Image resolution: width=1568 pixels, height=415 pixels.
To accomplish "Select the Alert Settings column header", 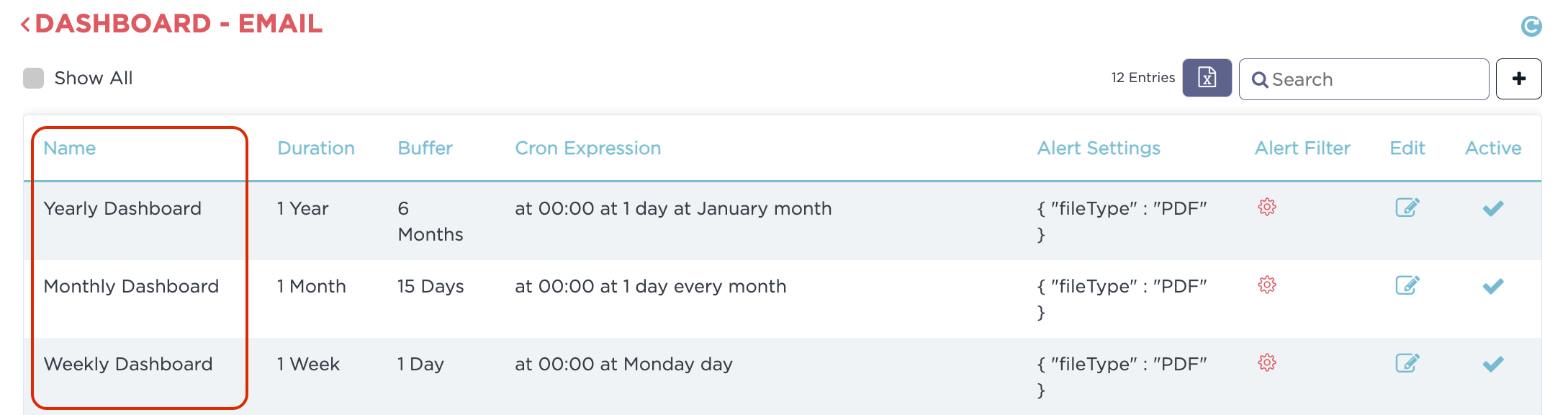I will [1098, 148].
